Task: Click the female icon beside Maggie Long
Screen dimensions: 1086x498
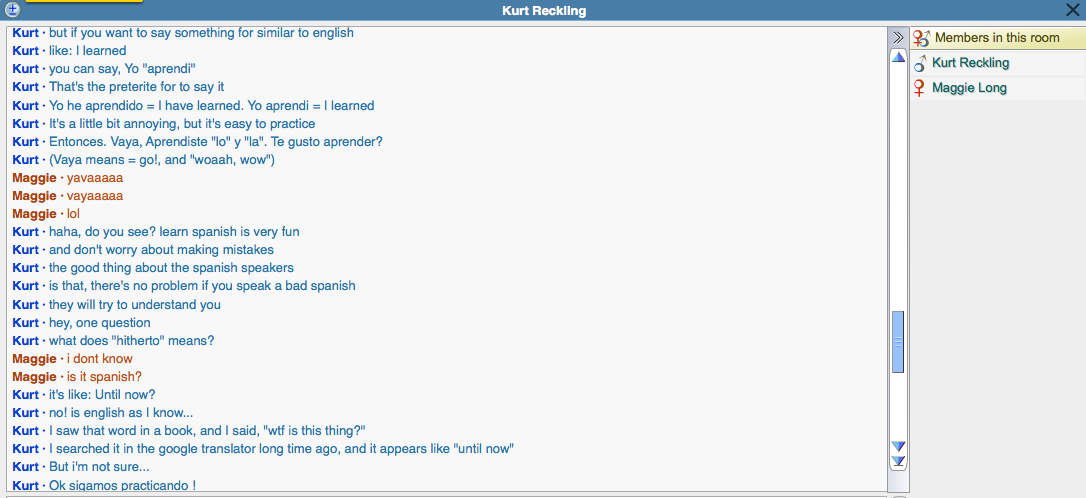Action: (x=920, y=88)
